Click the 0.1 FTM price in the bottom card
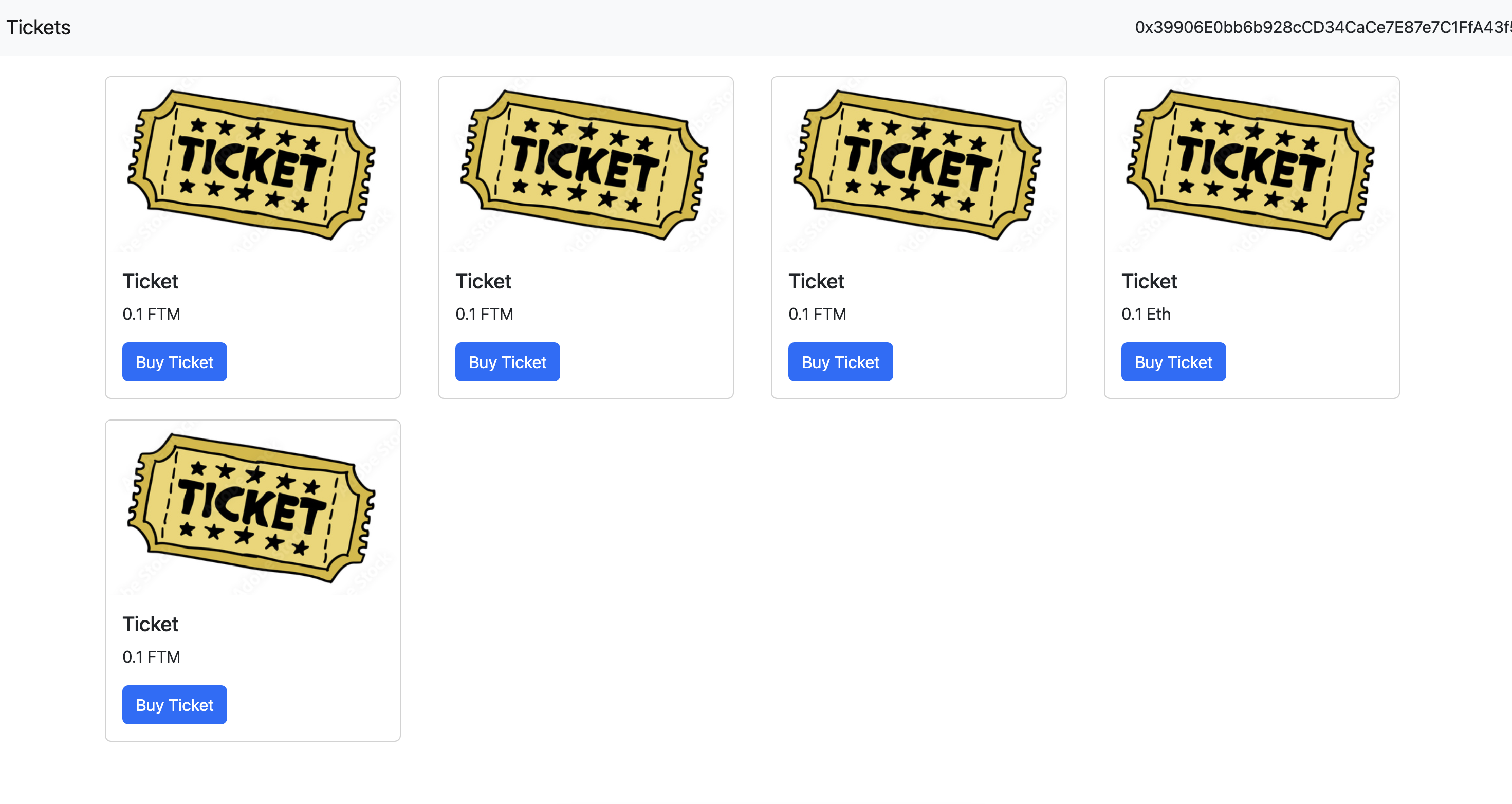Screen dimensions: 1512x804 coord(151,656)
